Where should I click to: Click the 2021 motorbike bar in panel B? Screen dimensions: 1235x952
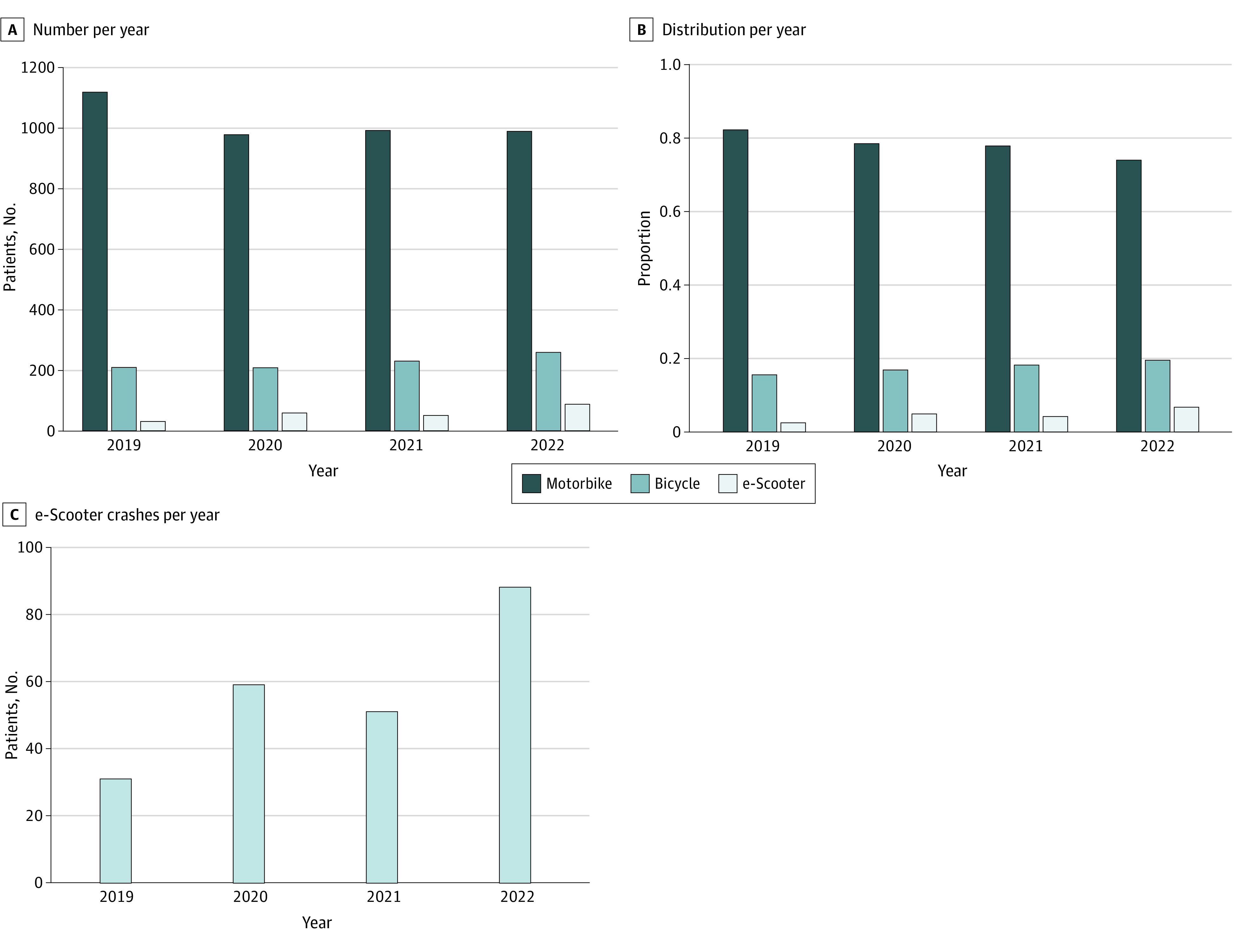point(998,289)
